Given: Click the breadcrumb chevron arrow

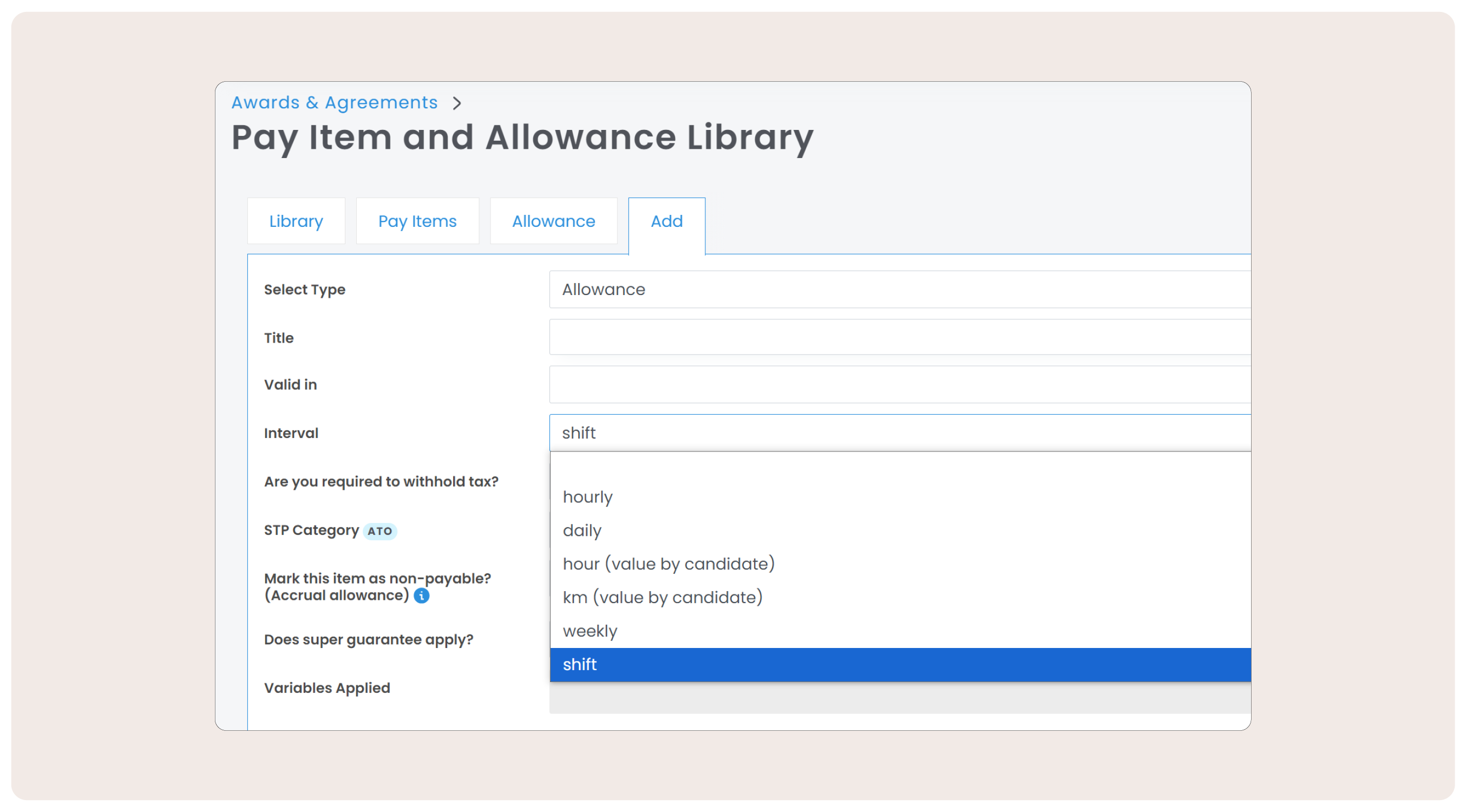Looking at the screenshot, I should click(456, 103).
